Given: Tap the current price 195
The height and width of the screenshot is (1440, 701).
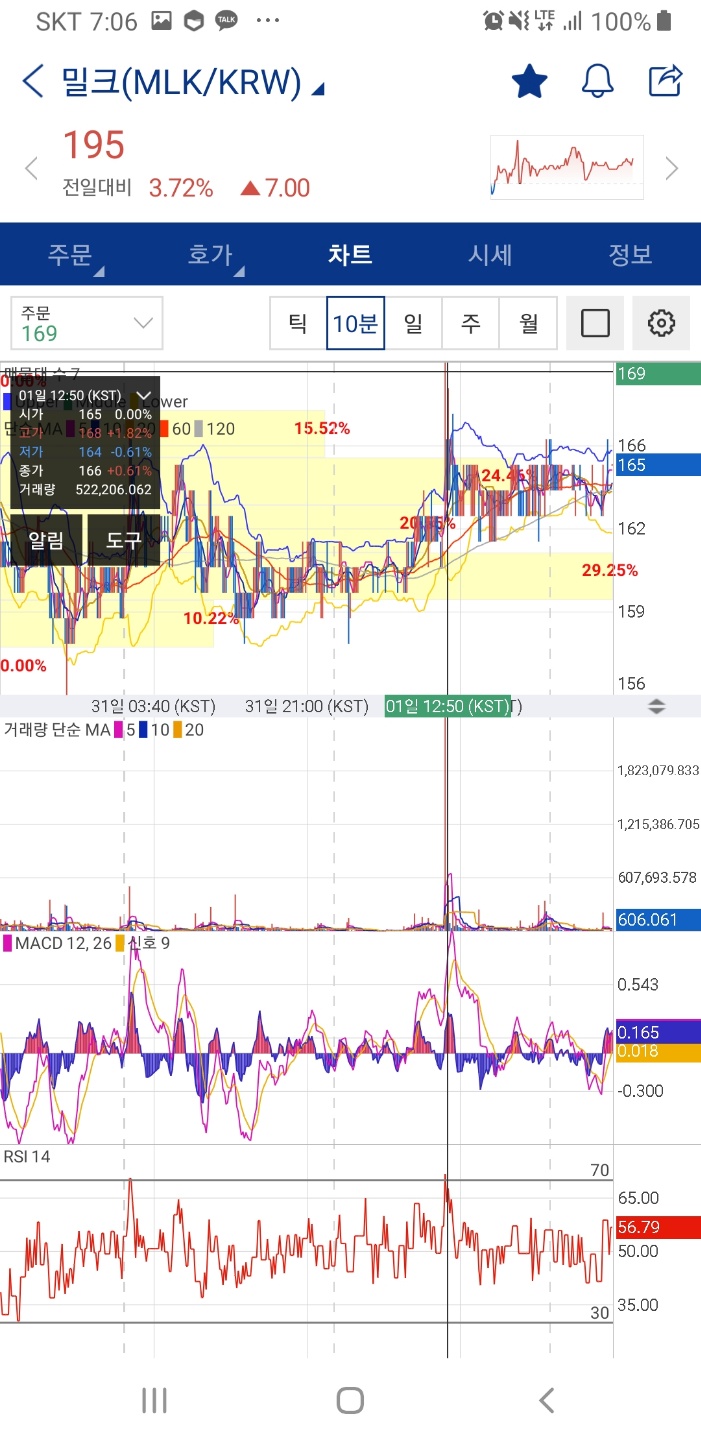Looking at the screenshot, I should click(94, 146).
